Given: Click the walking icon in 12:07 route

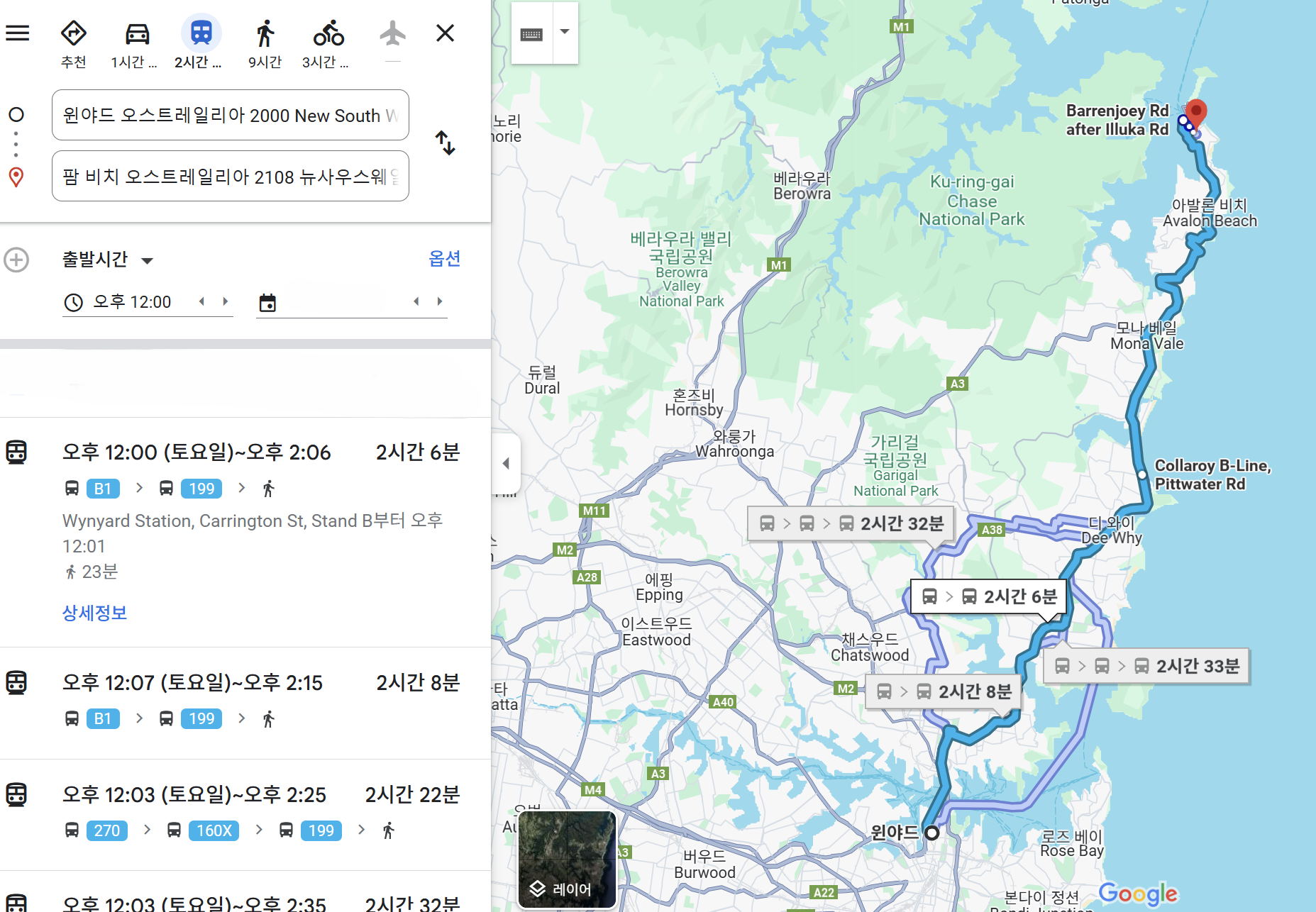Looking at the screenshot, I should pyautogui.click(x=268, y=718).
